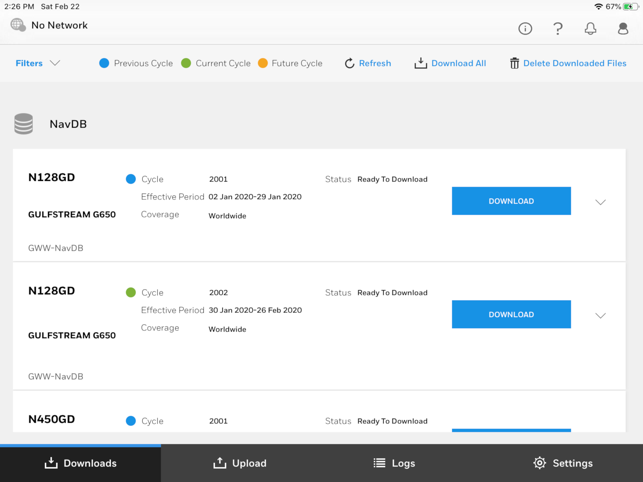The image size is (643, 482).
Task: Open the information icon in header
Action: point(525,28)
